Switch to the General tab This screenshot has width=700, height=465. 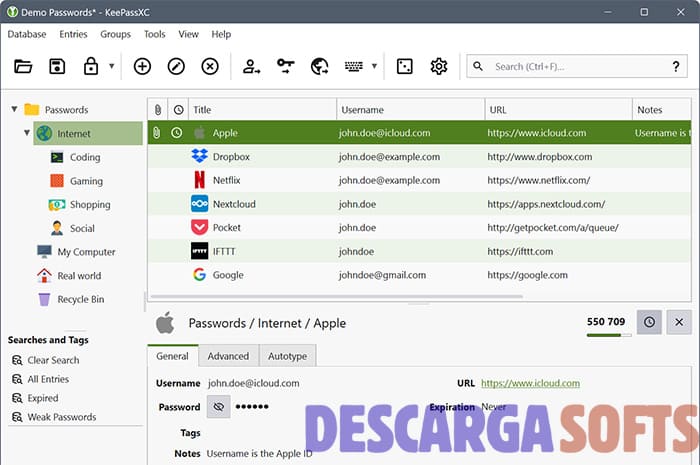coord(172,356)
